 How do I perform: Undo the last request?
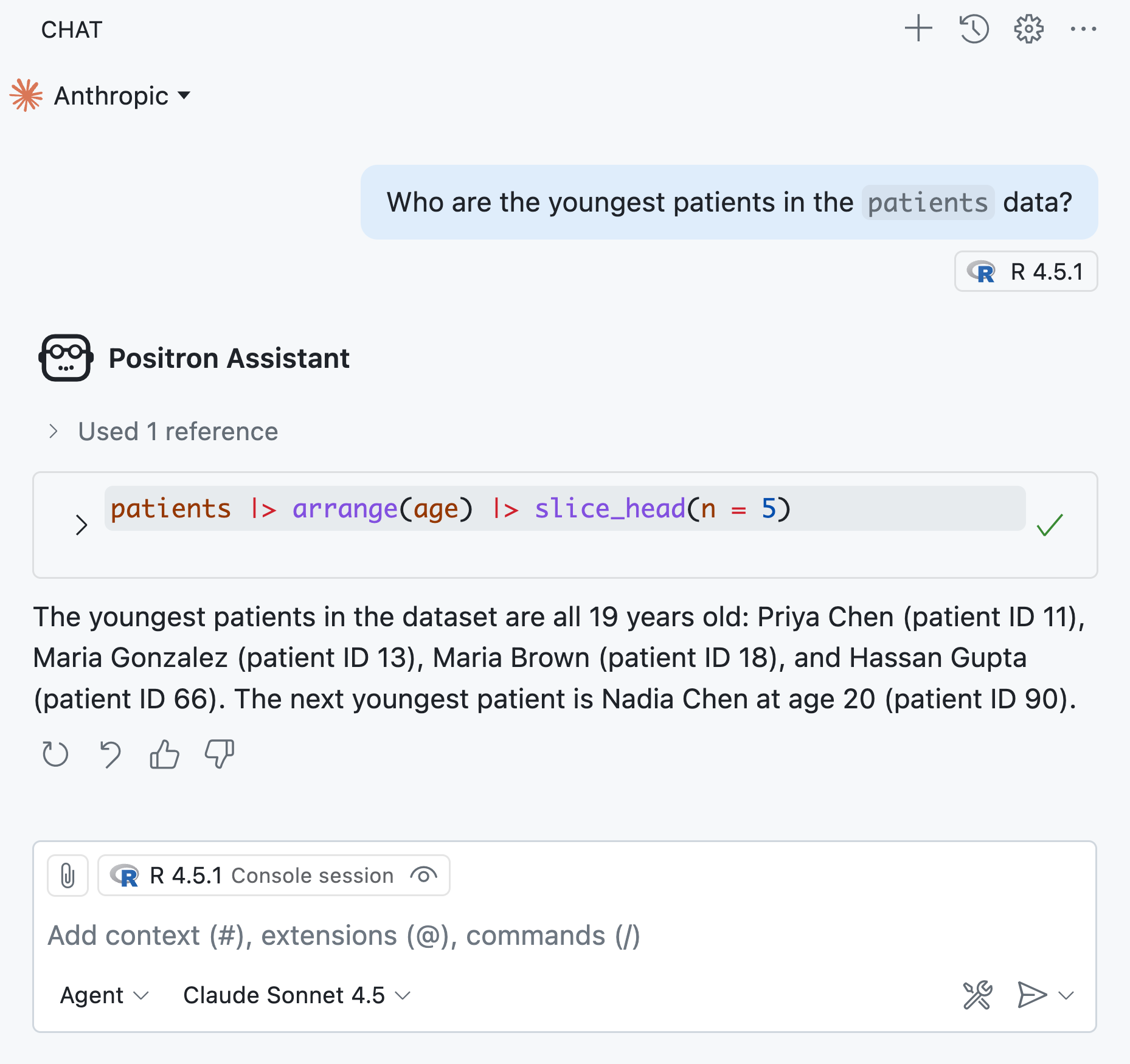point(110,755)
